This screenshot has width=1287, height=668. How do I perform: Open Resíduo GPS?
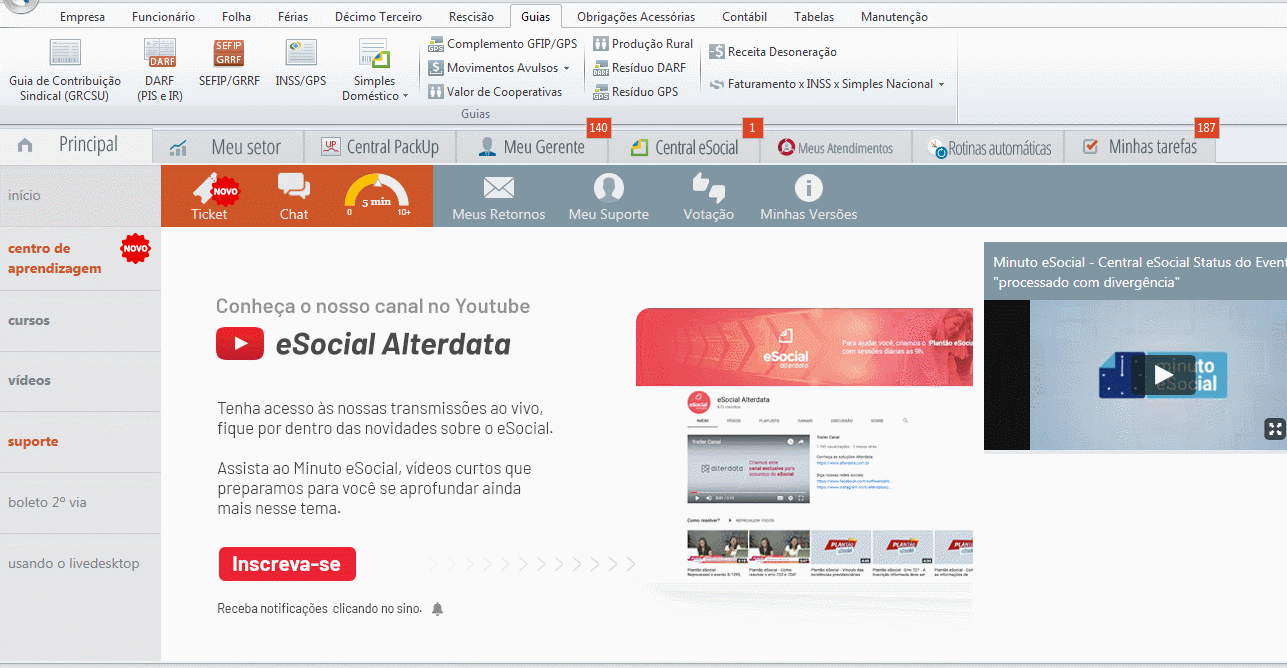point(636,92)
